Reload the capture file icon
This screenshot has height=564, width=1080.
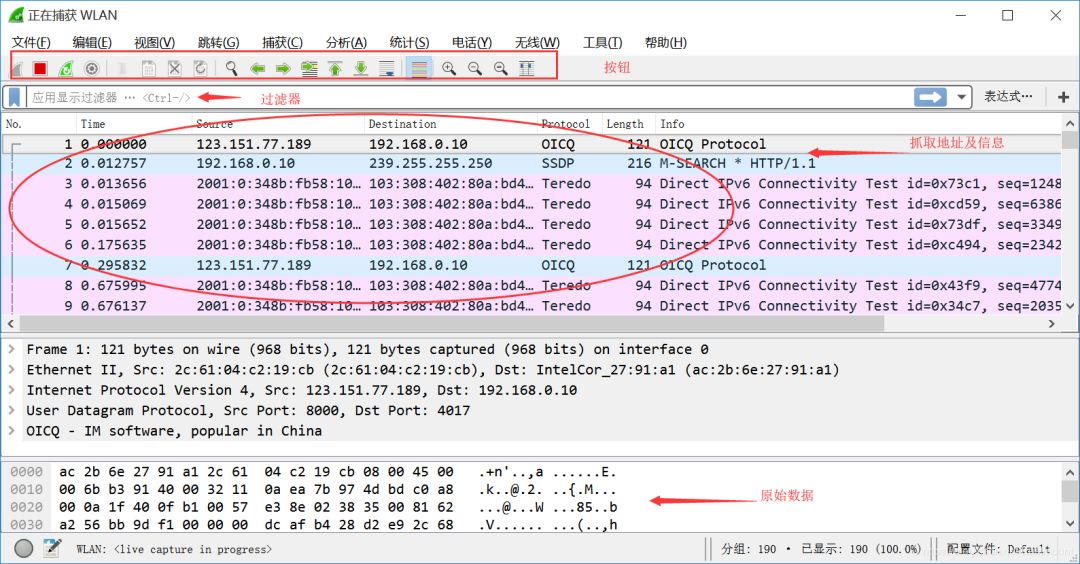pyautogui.click(x=200, y=68)
